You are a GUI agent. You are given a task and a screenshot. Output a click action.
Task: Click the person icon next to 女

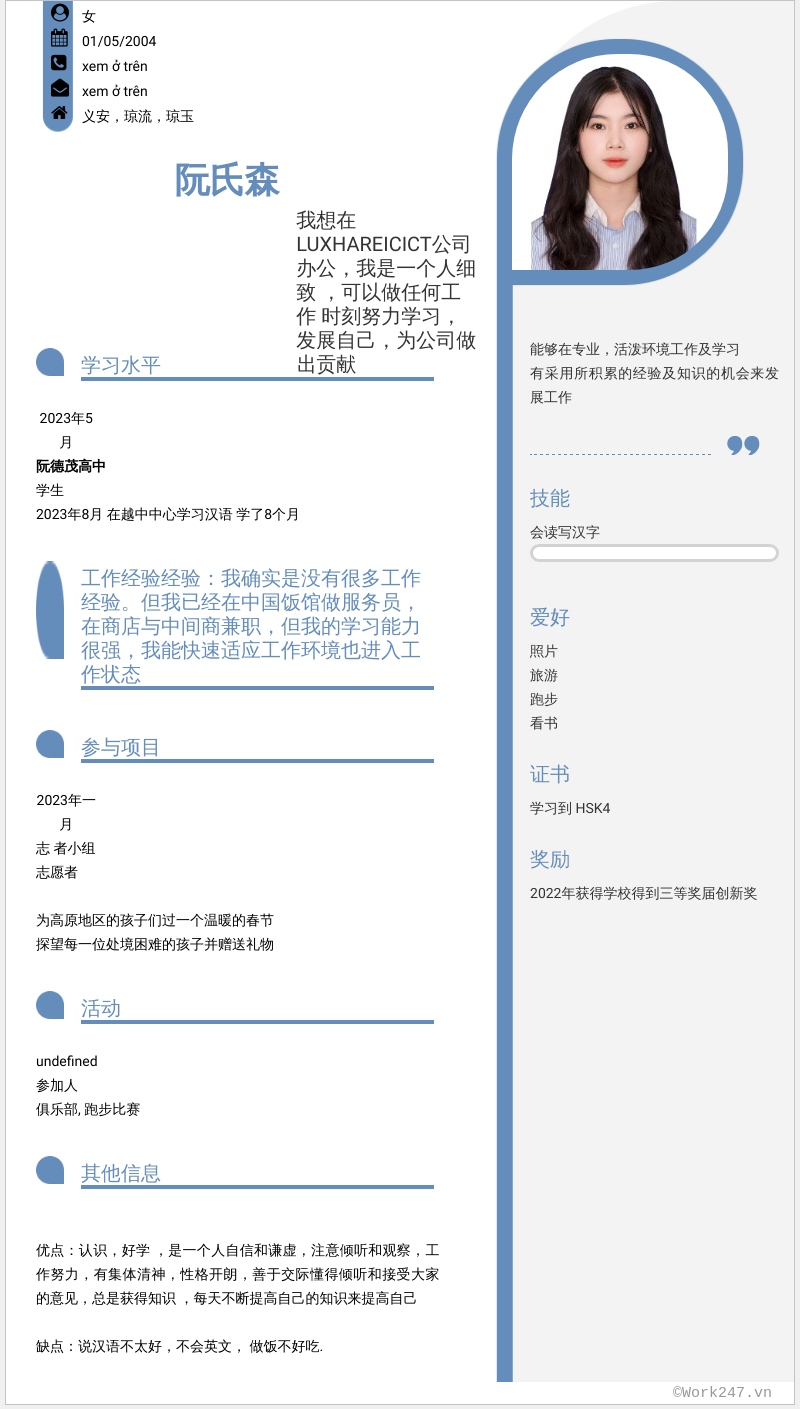(59, 14)
